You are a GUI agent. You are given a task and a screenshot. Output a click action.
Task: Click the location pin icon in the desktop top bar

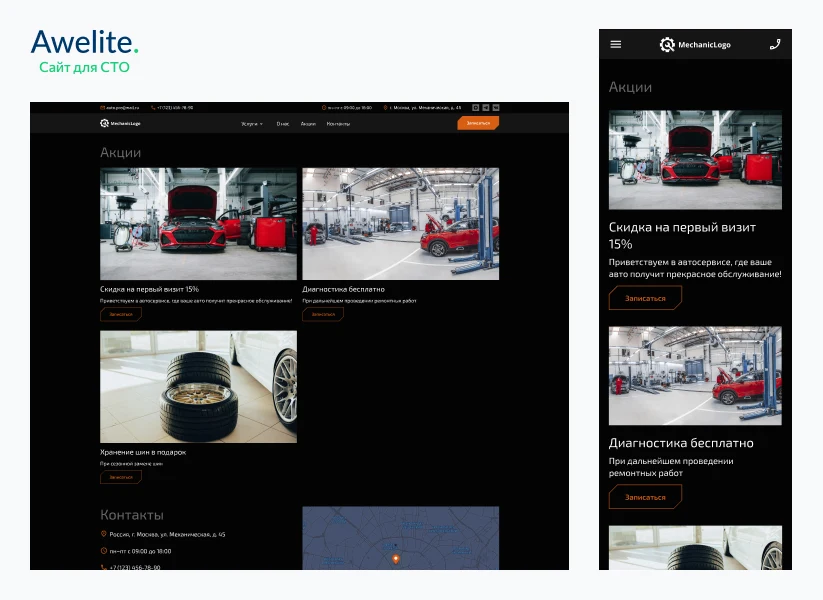pyautogui.click(x=385, y=108)
